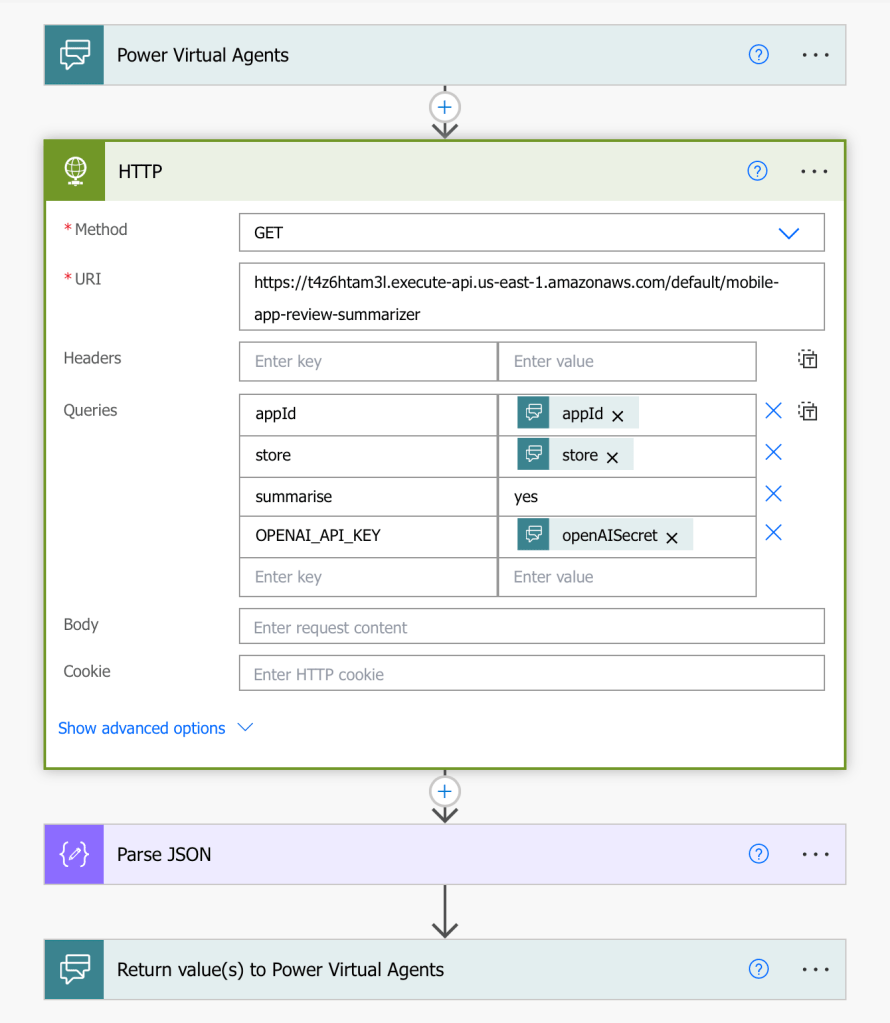Open Parse JSON ellipsis menu
Image resolution: width=890 pixels, height=1023 pixels.
(x=815, y=854)
